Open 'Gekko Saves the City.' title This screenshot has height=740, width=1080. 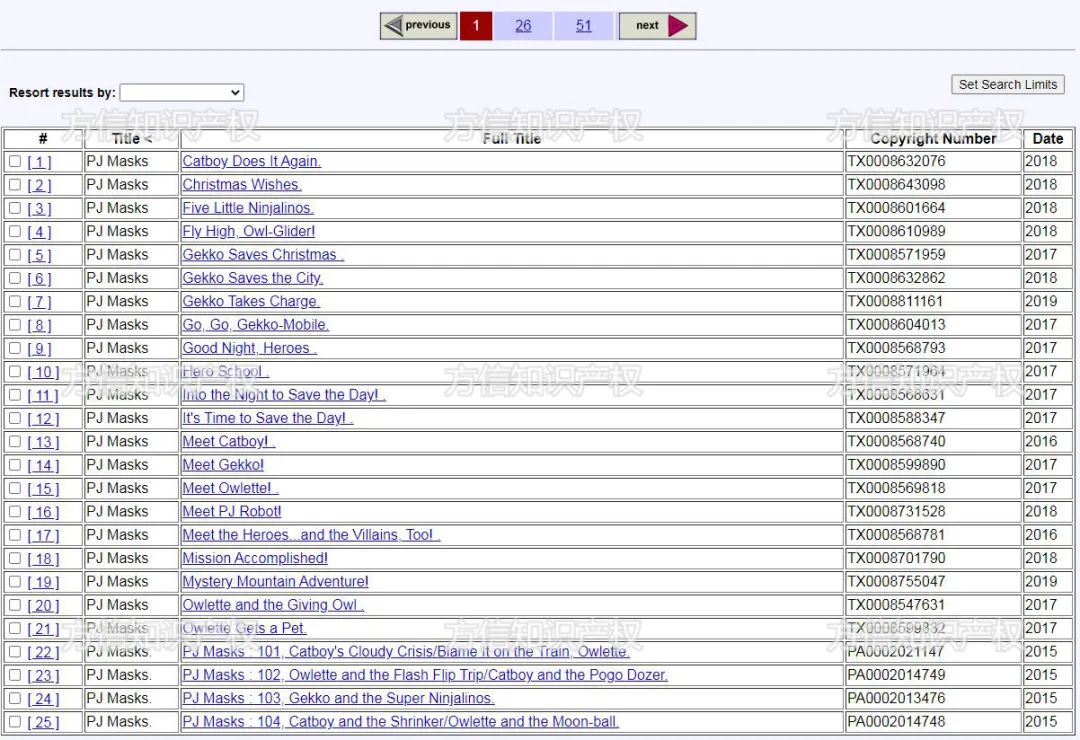click(253, 278)
